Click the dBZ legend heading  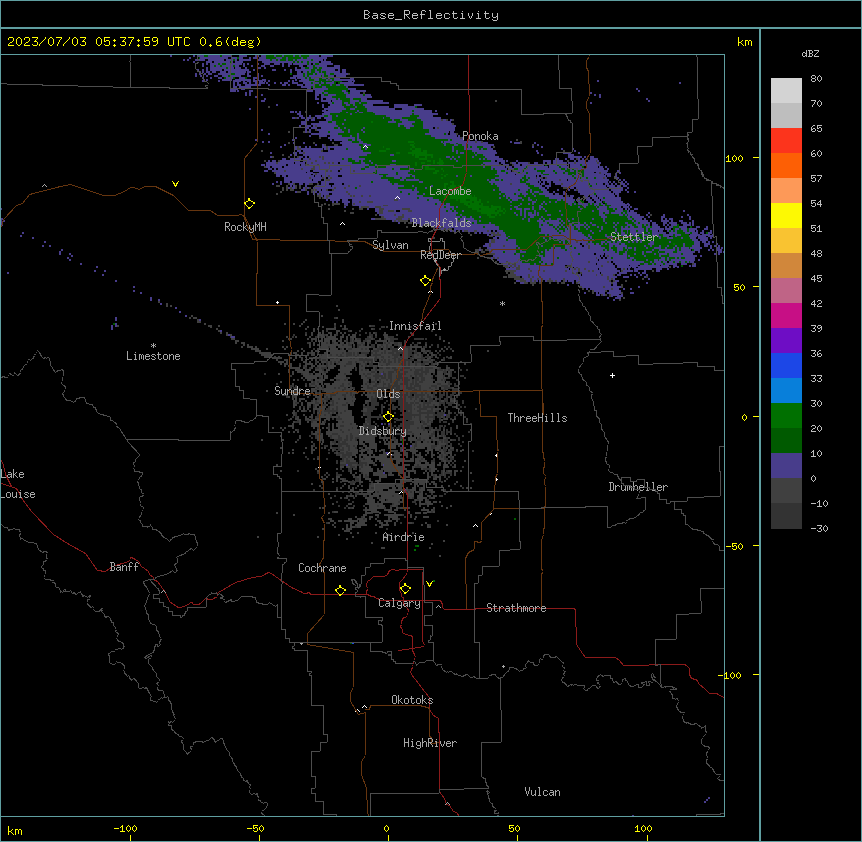[x=810, y=54]
